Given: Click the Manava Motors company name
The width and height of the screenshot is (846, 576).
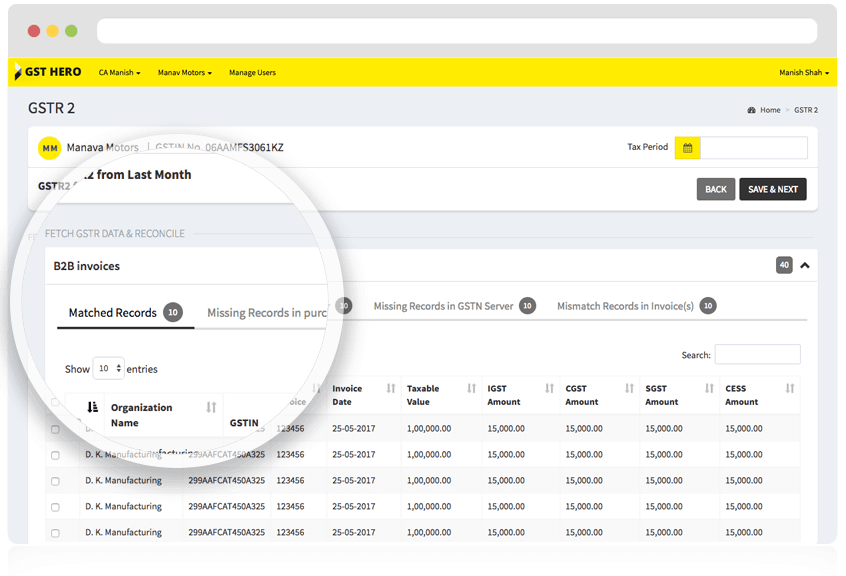Looking at the screenshot, I should (x=103, y=147).
